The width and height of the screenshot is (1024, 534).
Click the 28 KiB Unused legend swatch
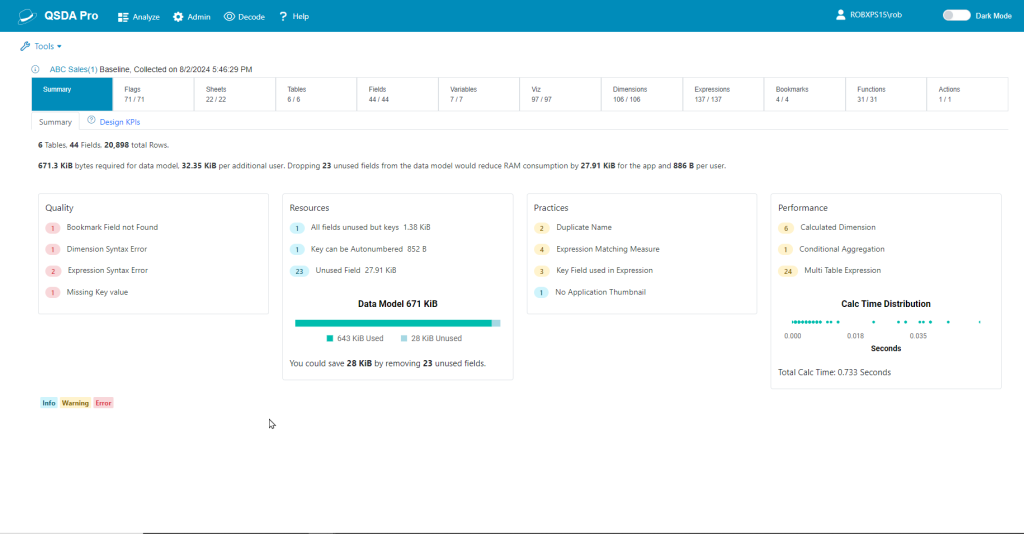click(x=404, y=338)
